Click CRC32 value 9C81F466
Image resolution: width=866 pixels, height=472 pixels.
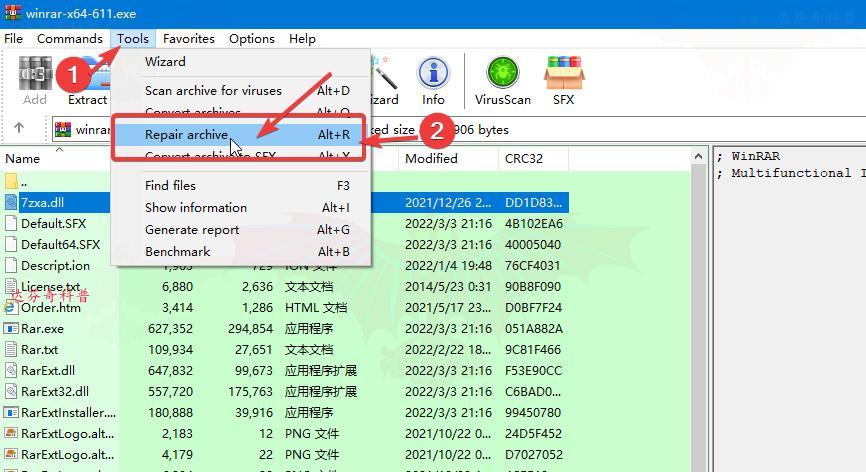click(x=533, y=349)
